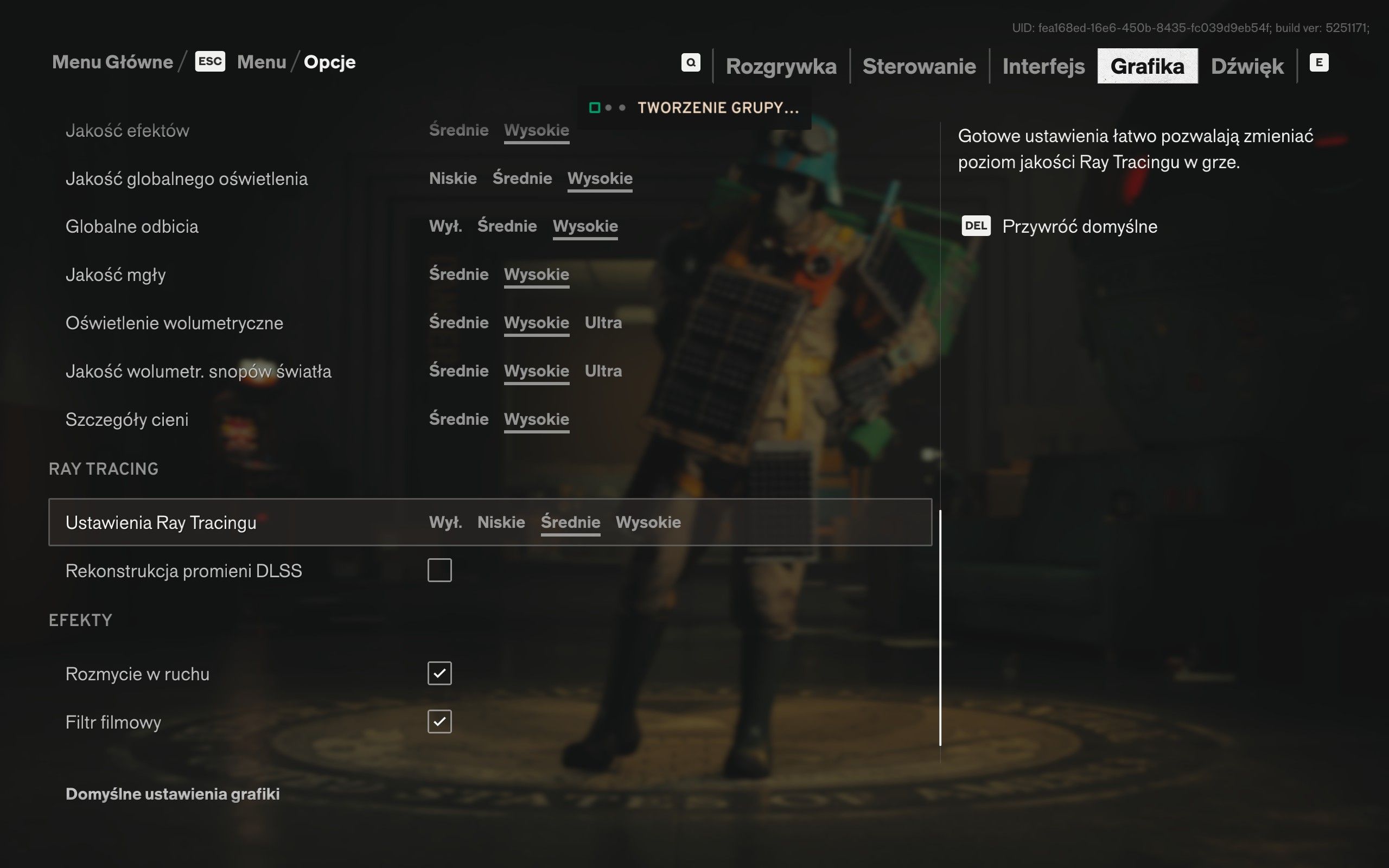Click Przywróć domyślne label

[1079, 227]
